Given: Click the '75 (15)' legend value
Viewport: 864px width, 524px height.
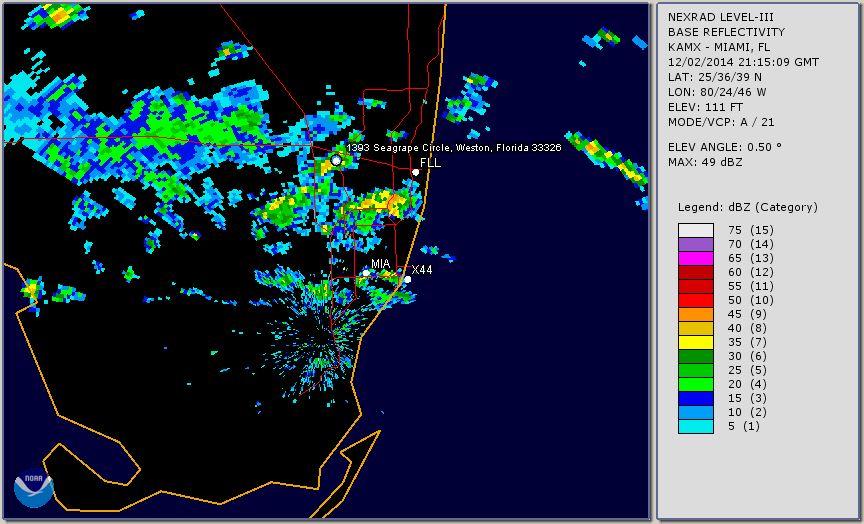Looking at the screenshot, I should [751, 230].
